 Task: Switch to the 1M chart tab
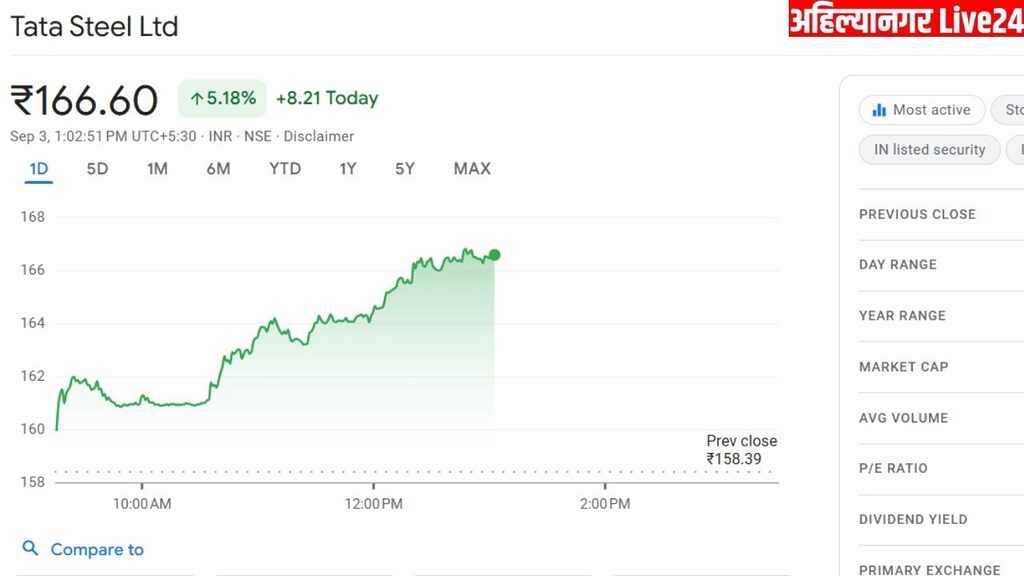tap(157, 169)
